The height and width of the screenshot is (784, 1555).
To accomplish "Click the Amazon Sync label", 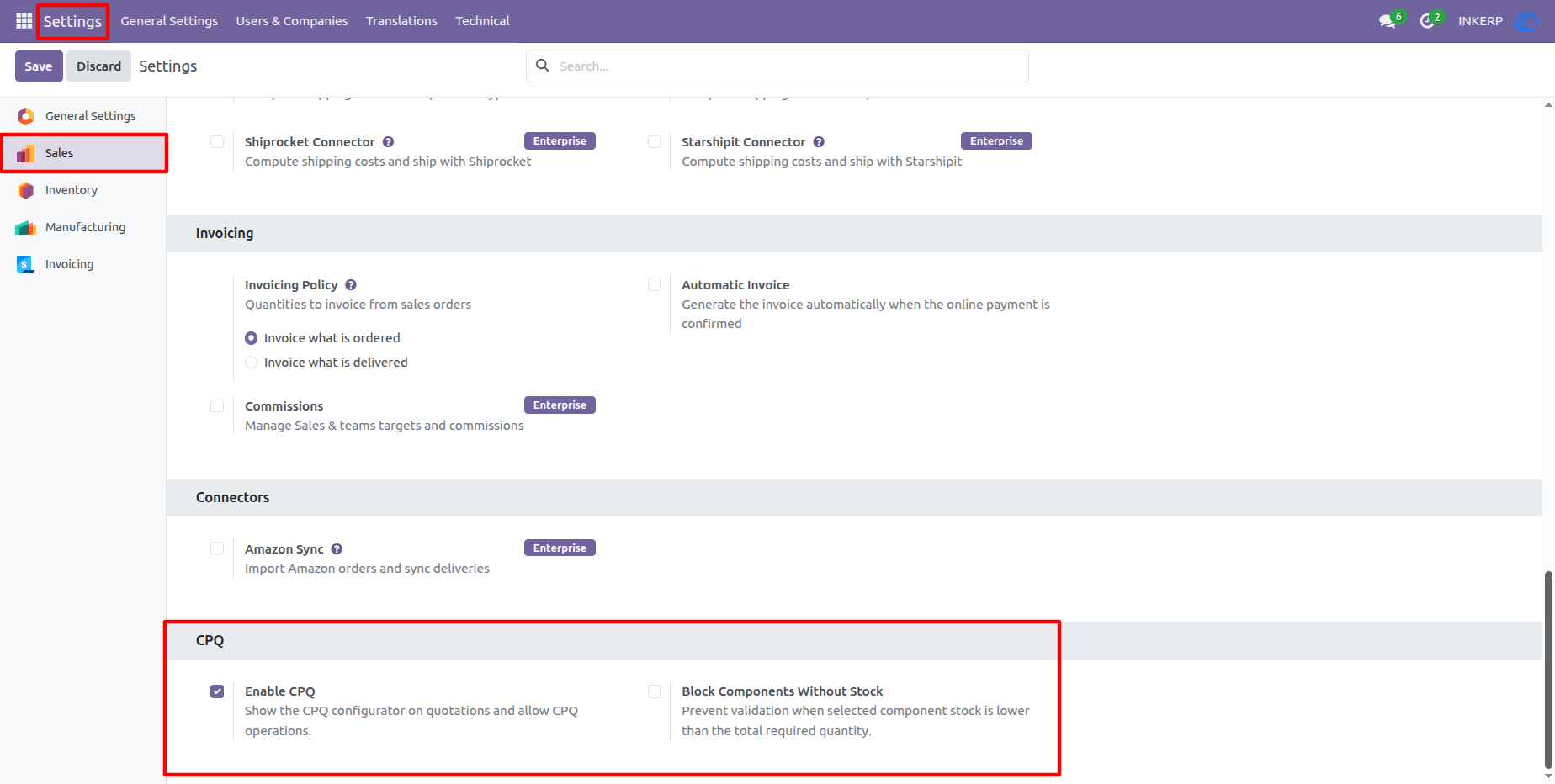I will point(284,549).
